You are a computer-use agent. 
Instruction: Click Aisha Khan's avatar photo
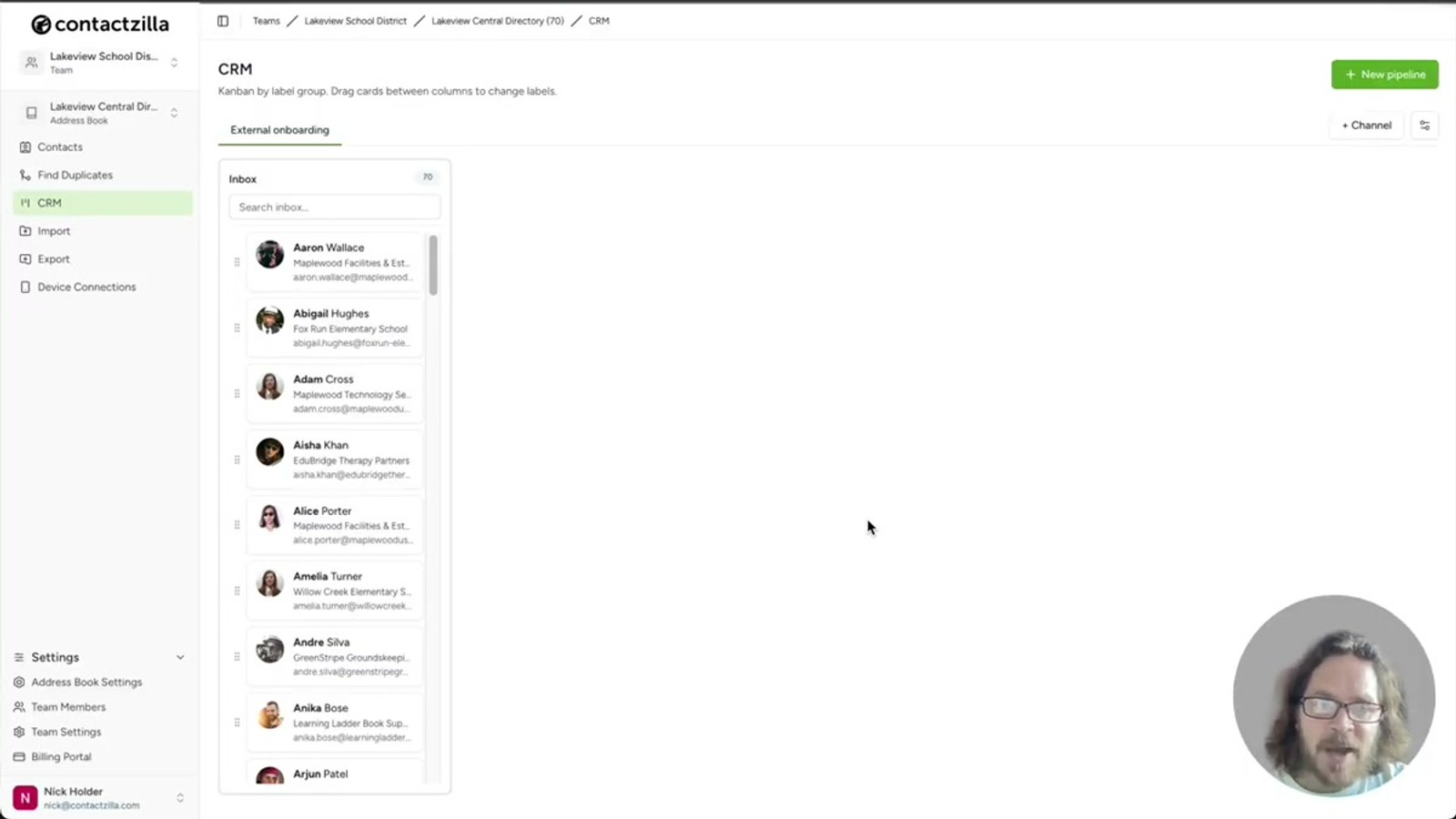[x=269, y=452]
